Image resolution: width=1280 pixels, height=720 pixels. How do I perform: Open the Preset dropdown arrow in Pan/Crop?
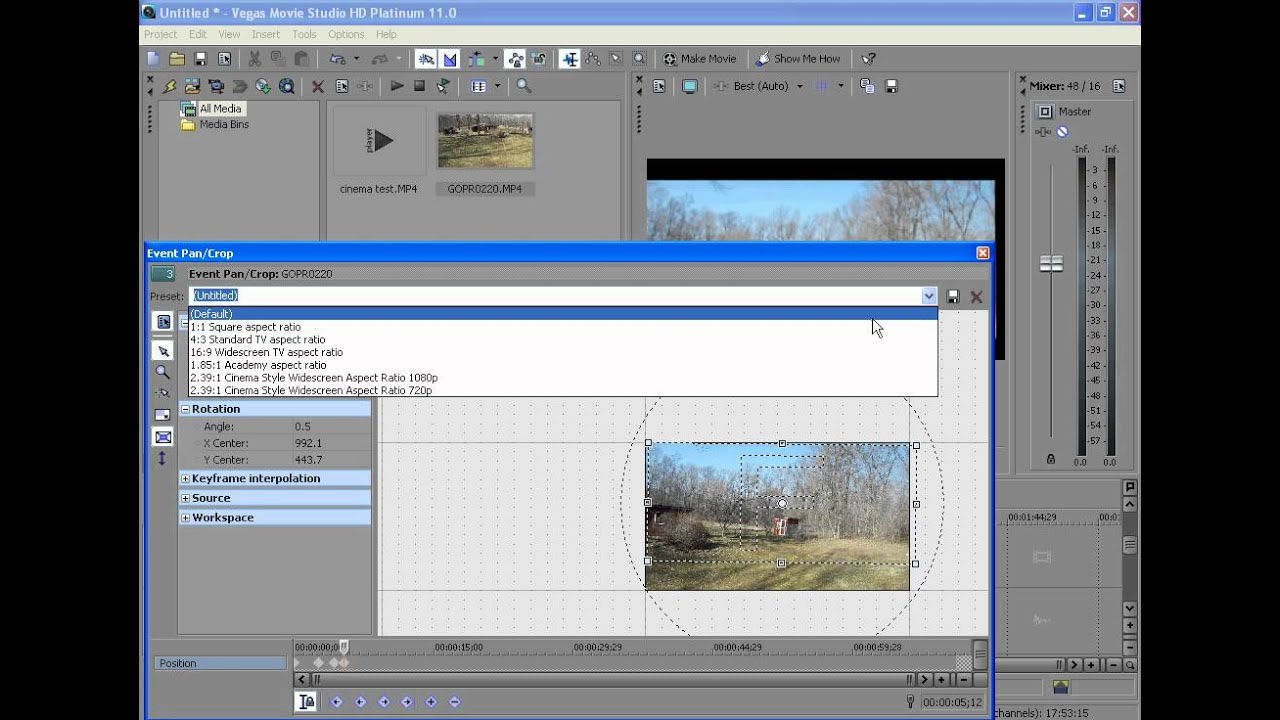coord(929,296)
